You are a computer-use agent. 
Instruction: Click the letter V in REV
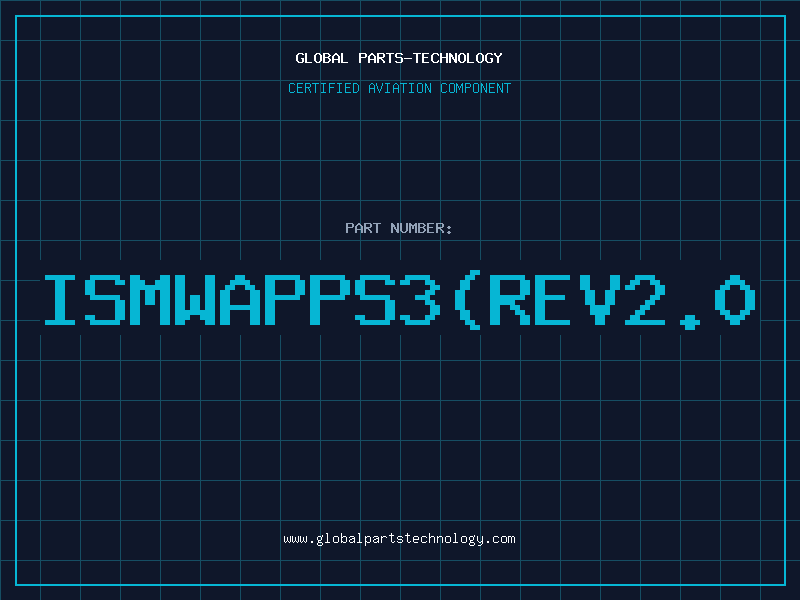point(599,300)
